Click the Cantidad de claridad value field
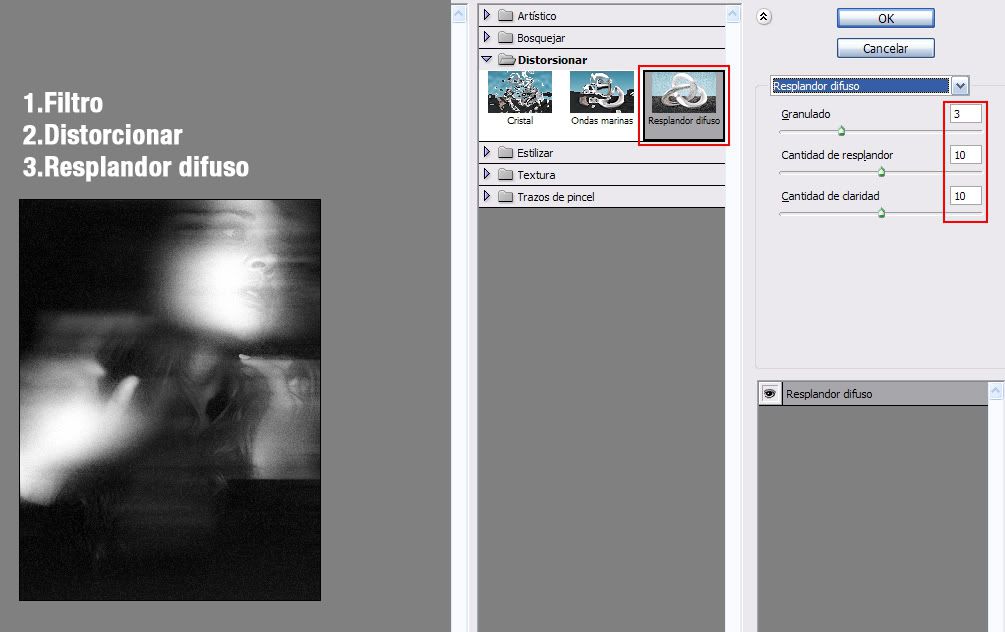Image resolution: width=1005 pixels, height=632 pixels. coord(965,196)
